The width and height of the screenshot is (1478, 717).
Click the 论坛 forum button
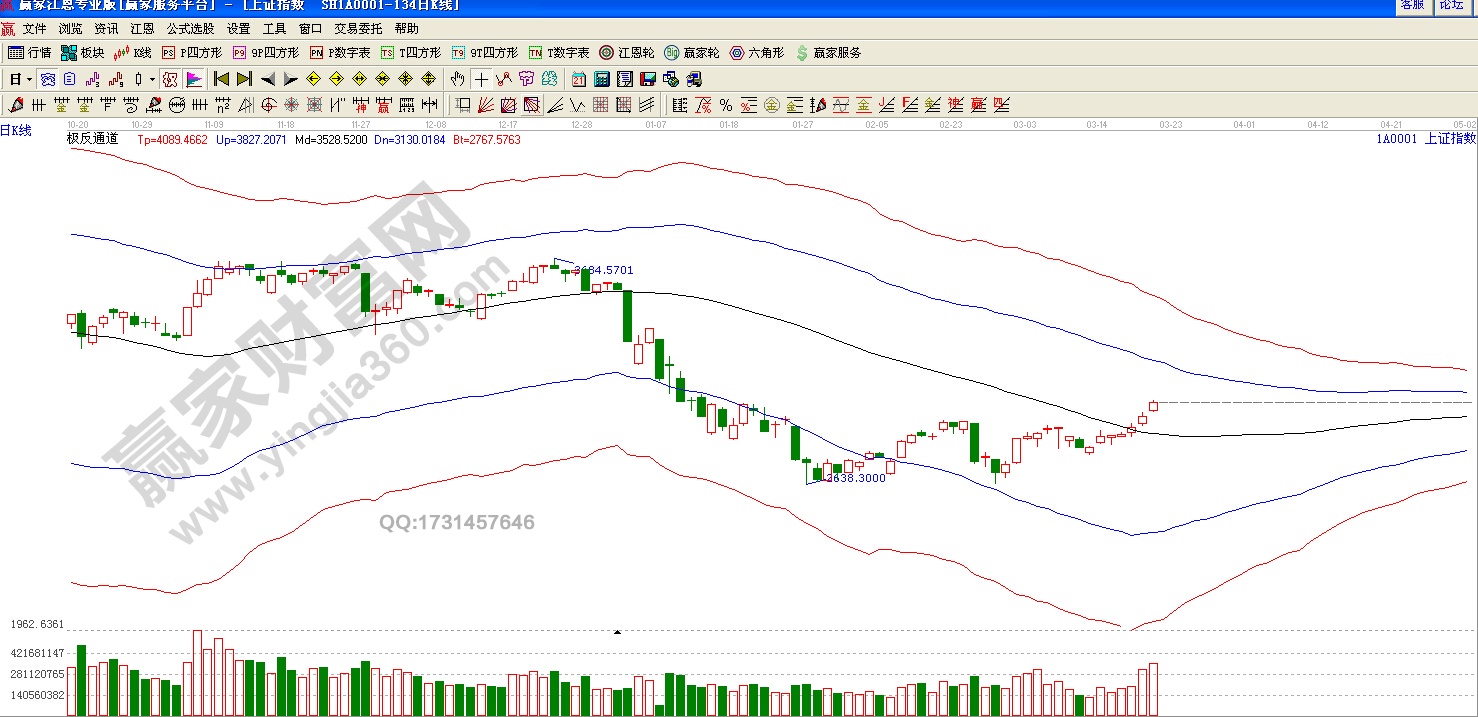1451,5
